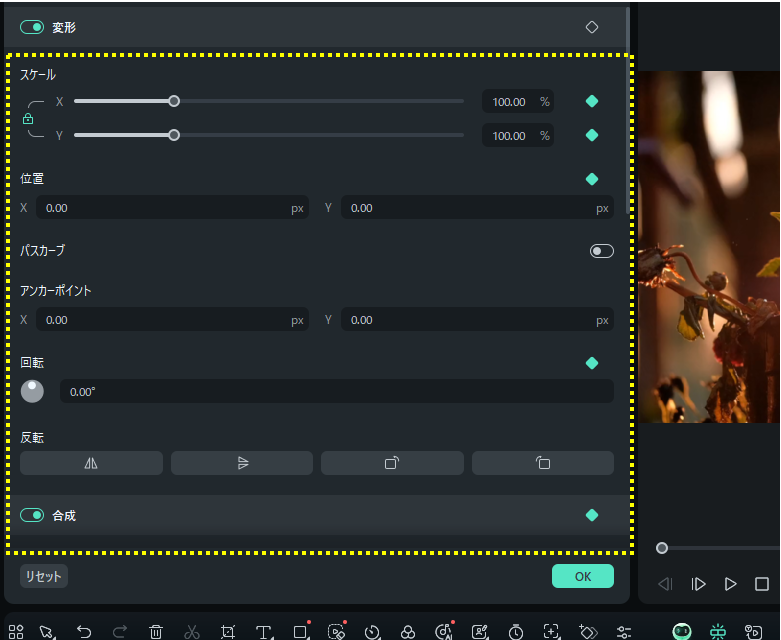The width and height of the screenshot is (781, 640).
Task: Enable the パスカーブ toggle
Action: pyautogui.click(x=601, y=251)
